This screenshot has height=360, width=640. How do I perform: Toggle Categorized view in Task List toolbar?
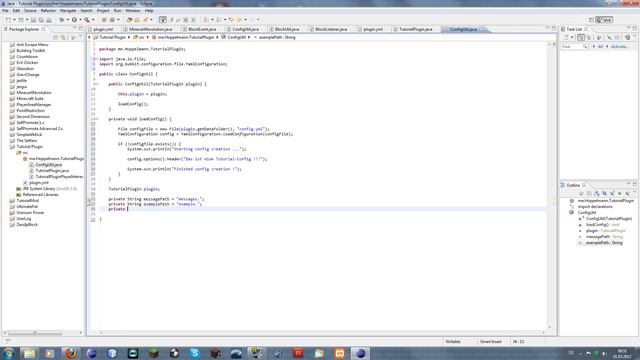[581, 37]
